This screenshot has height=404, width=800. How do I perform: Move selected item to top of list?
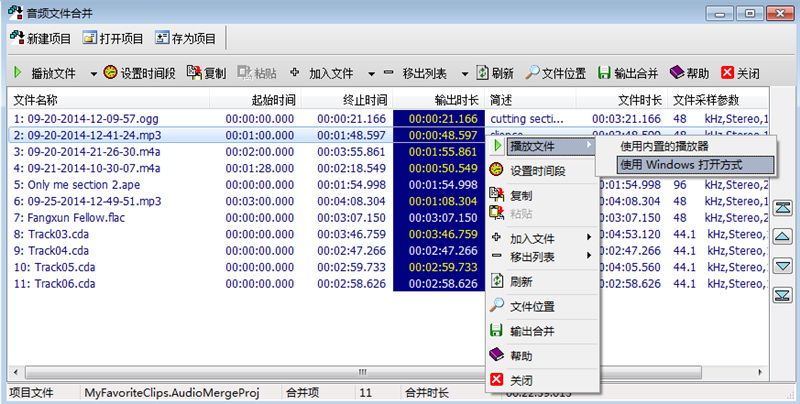(783, 208)
